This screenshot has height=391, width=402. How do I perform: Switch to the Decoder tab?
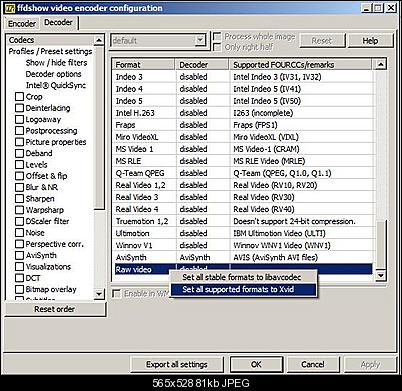tap(58, 22)
